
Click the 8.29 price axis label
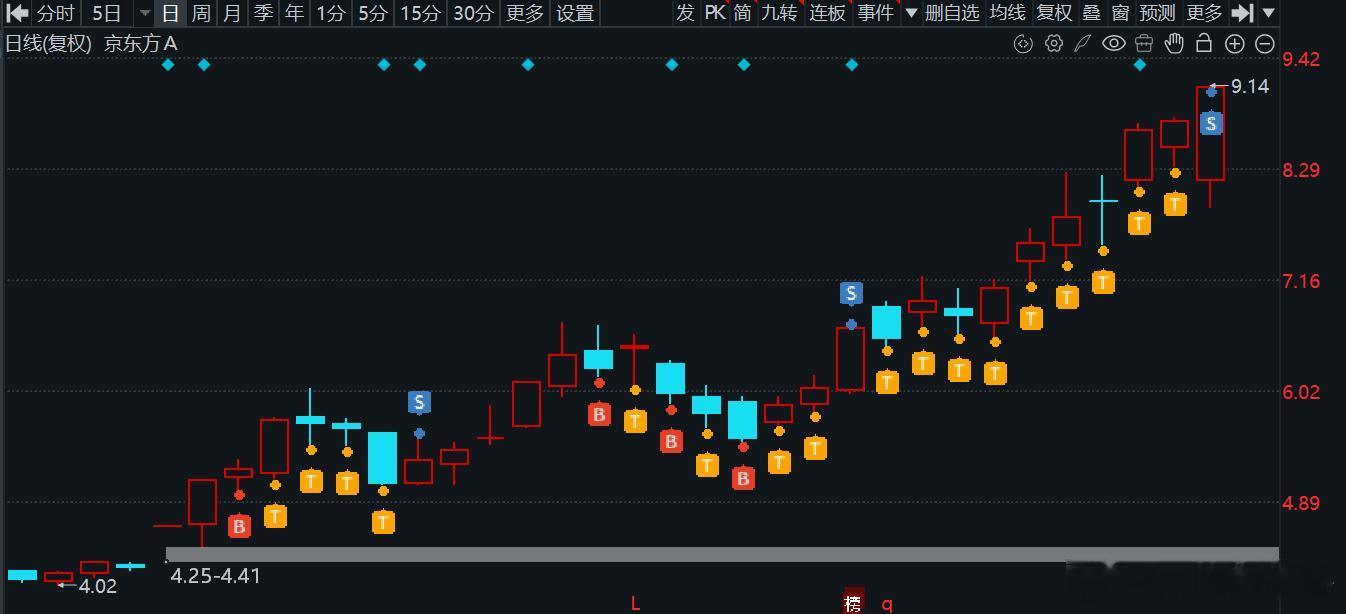[1301, 170]
